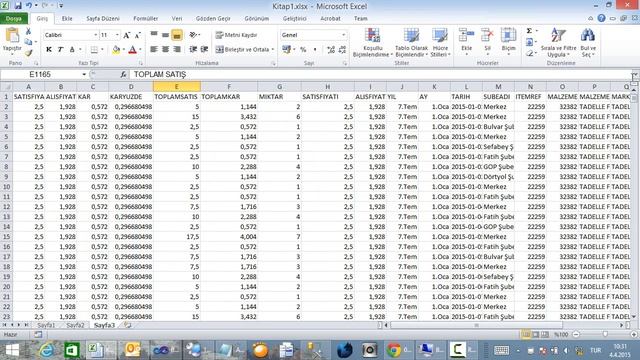Click the formula bar containing TOPLAM SATIŞ

(380, 74)
